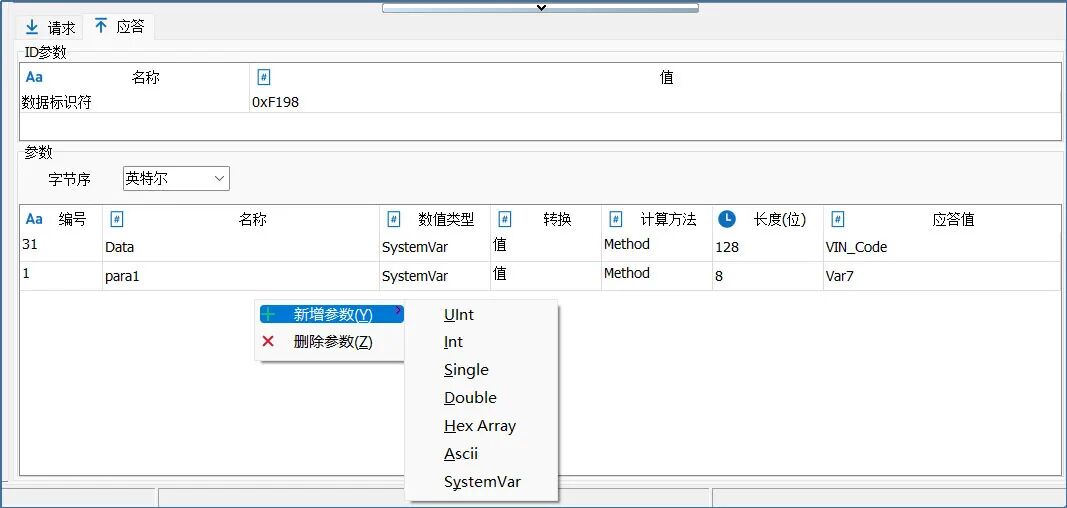Click the Aa icon beside the 编号 column header

coord(34,219)
